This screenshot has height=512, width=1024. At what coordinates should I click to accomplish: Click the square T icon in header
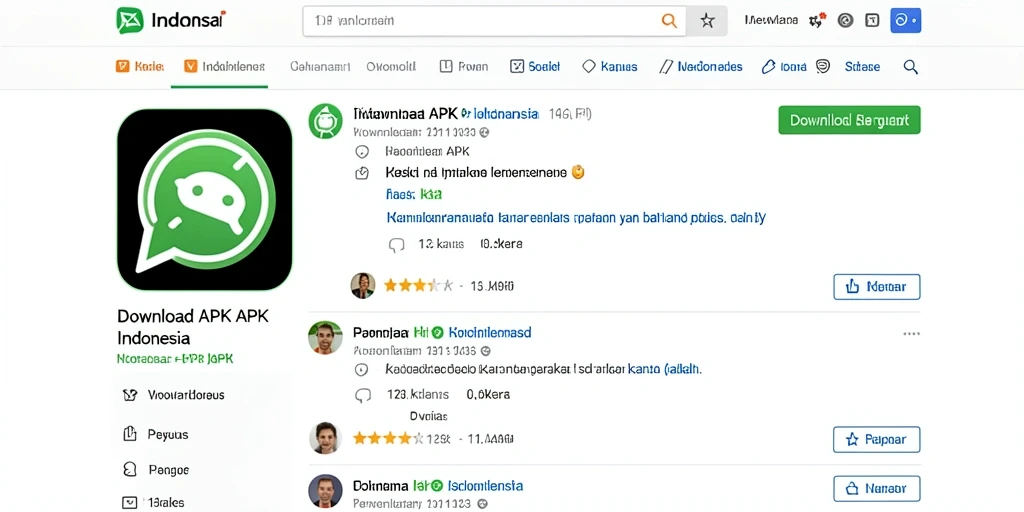coord(872,20)
